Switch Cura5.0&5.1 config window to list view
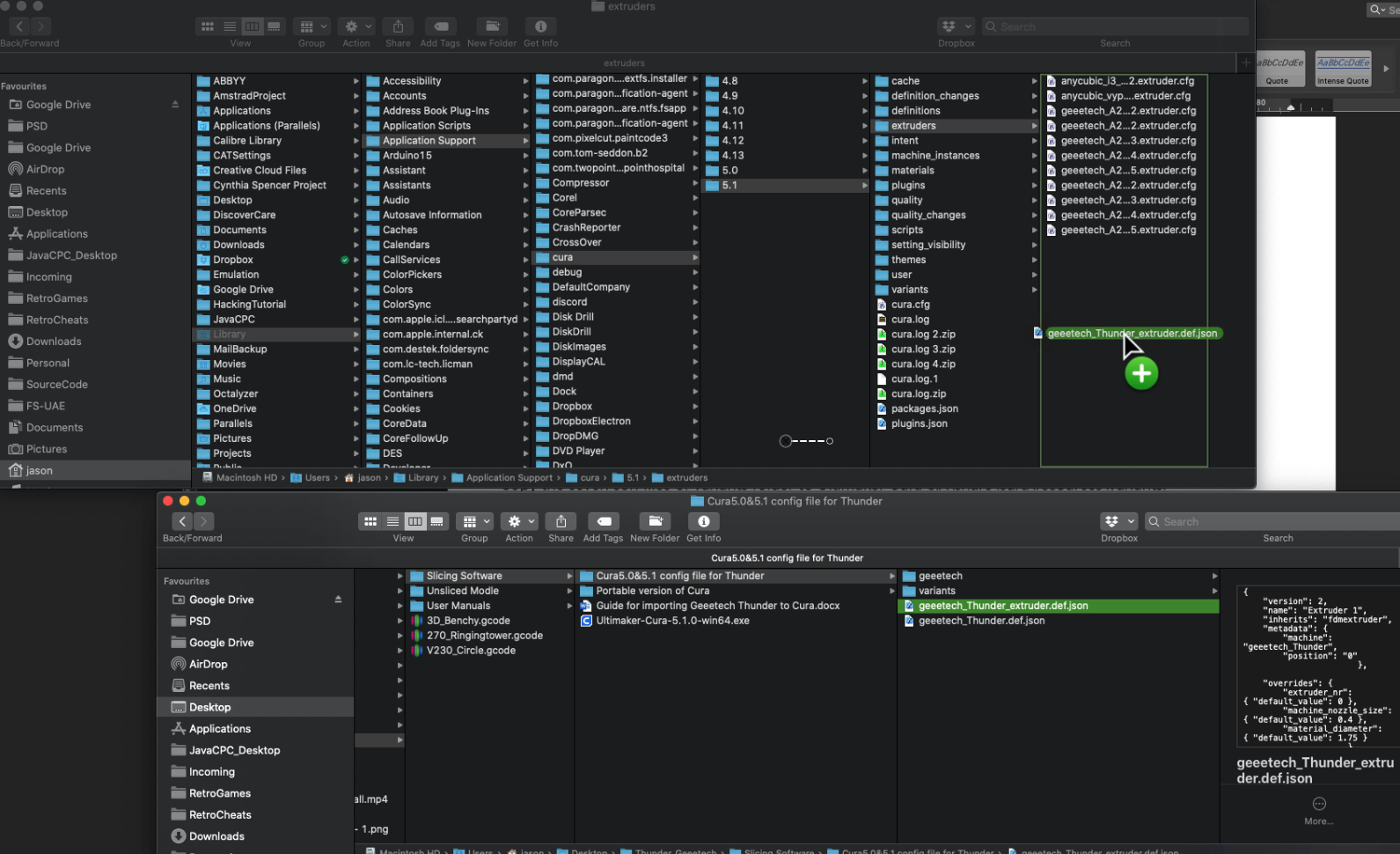The height and width of the screenshot is (854, 1400). [392, 521]
